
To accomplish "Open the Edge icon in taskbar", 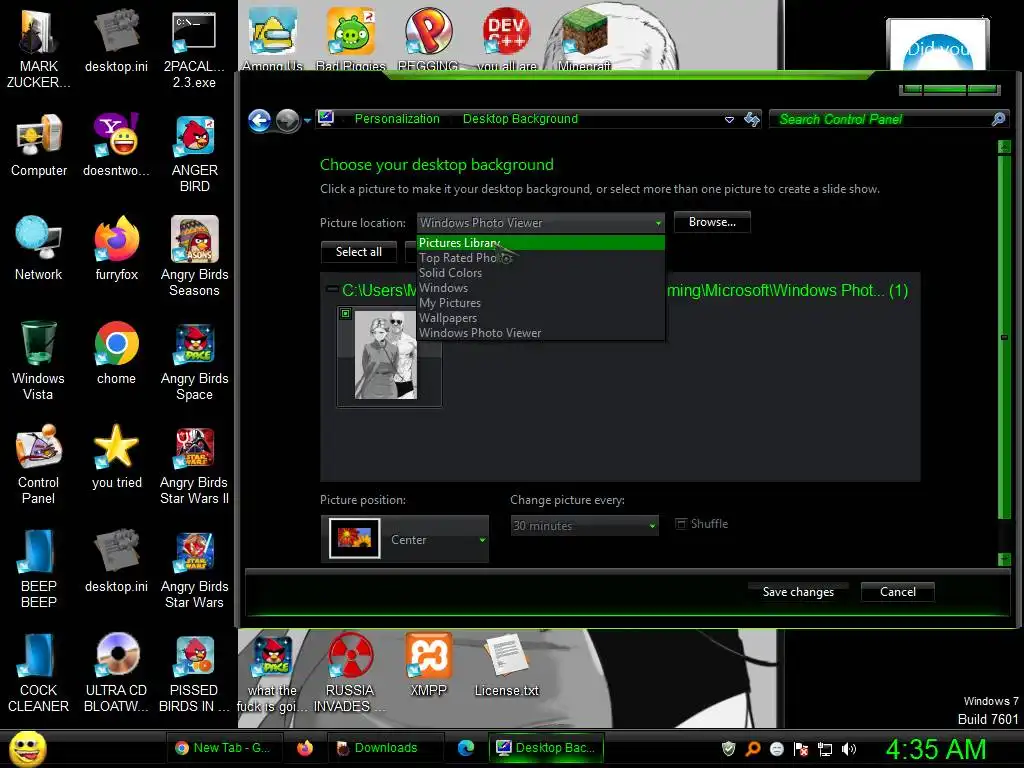I will [x=466, y=748].
